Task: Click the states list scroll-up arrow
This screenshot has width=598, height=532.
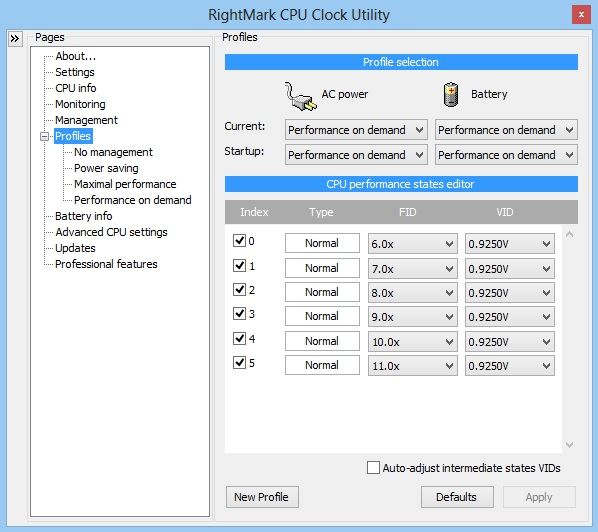Action: (569, 234)
